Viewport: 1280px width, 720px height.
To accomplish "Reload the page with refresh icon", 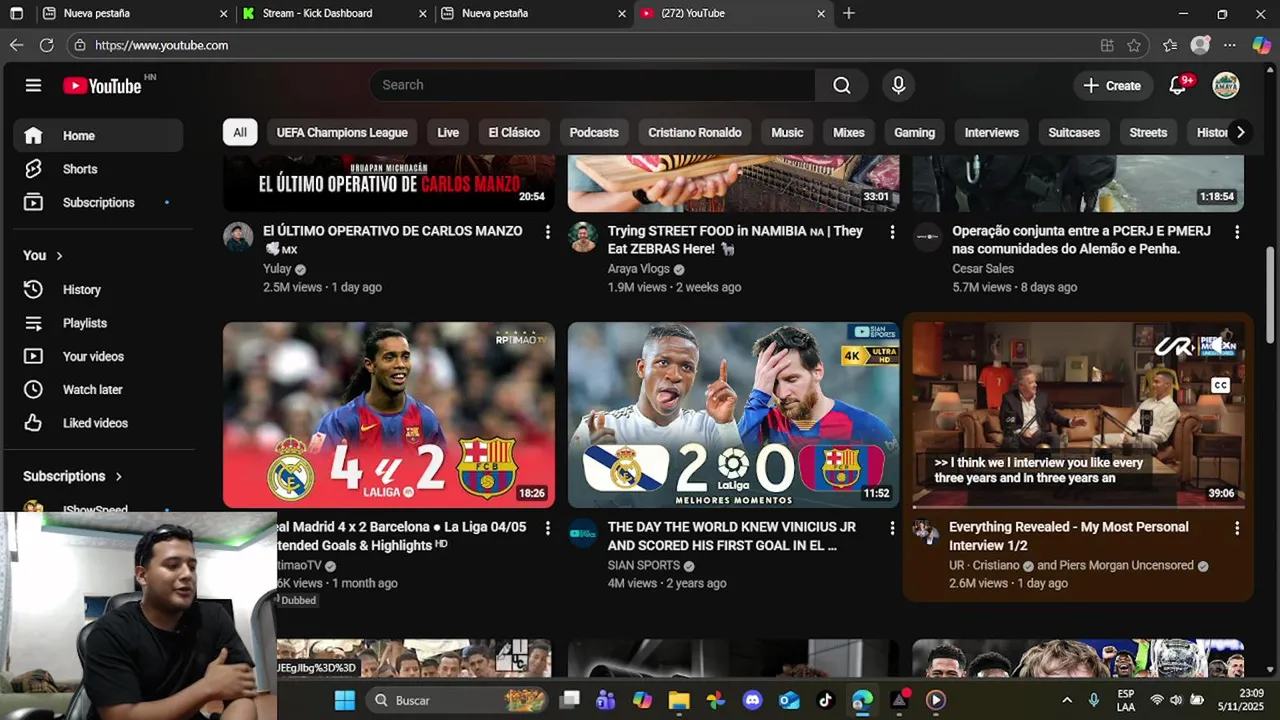I will coord(46,45).
